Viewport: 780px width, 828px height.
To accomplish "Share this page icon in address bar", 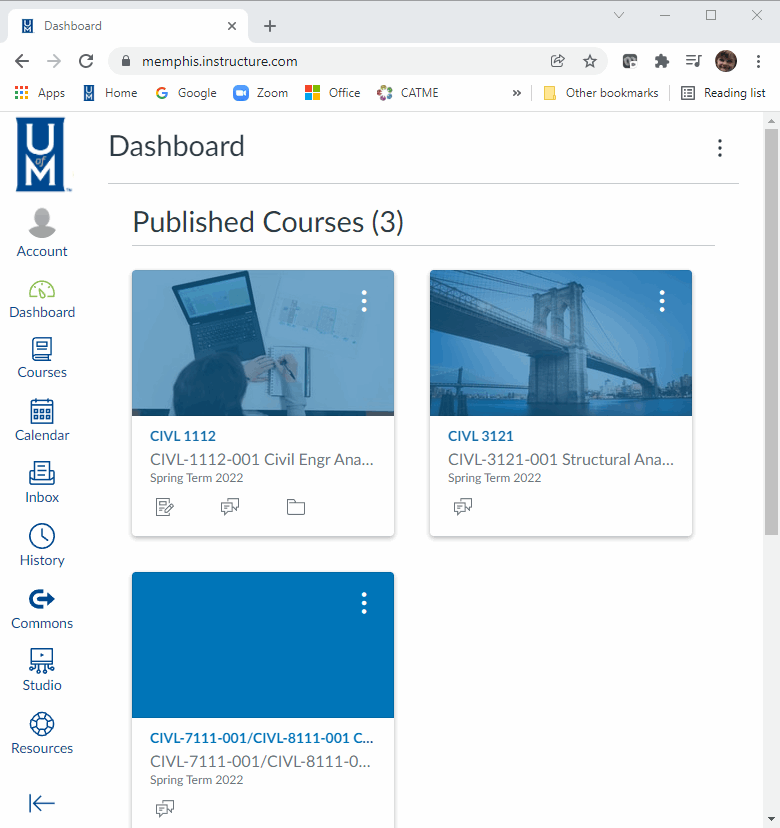I will click(x=558, y=61).
